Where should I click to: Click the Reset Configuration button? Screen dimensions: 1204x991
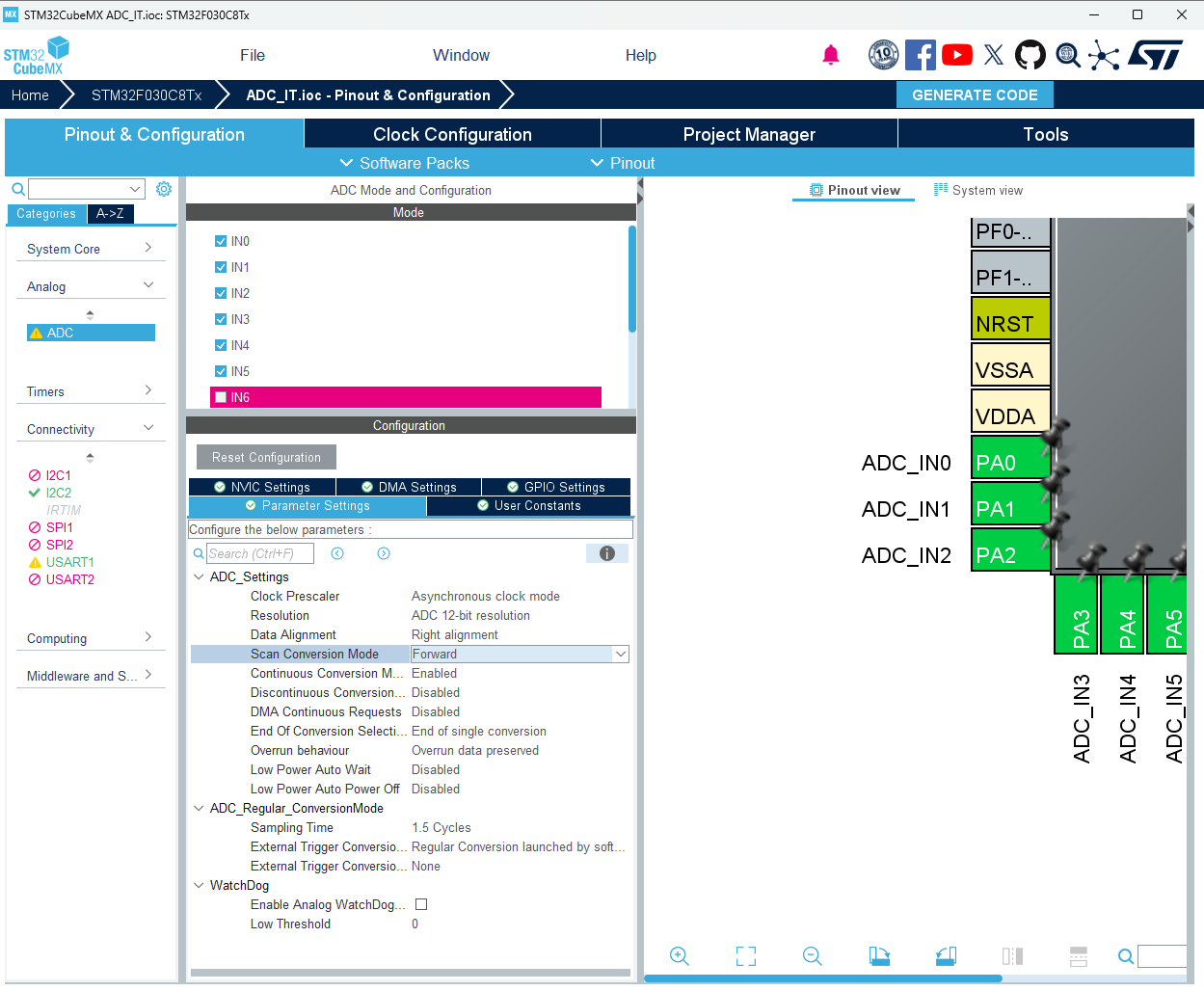[266, 457]
